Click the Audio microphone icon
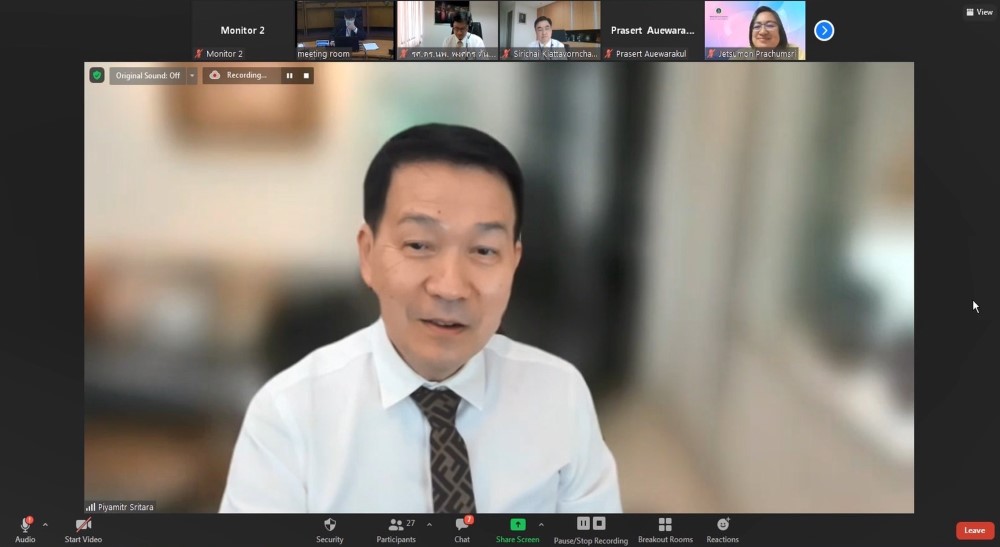Screen dimensions: 1000x547 [x=25, y=525]
